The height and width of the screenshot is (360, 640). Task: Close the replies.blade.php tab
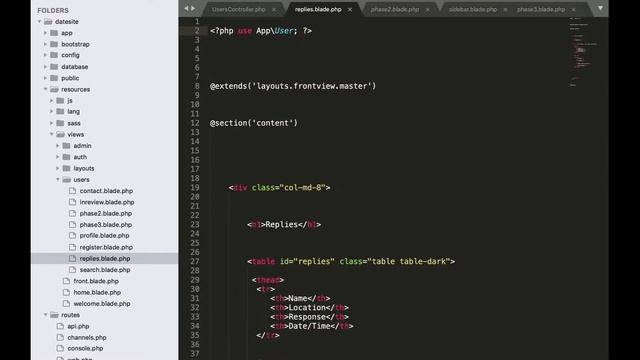350,9
